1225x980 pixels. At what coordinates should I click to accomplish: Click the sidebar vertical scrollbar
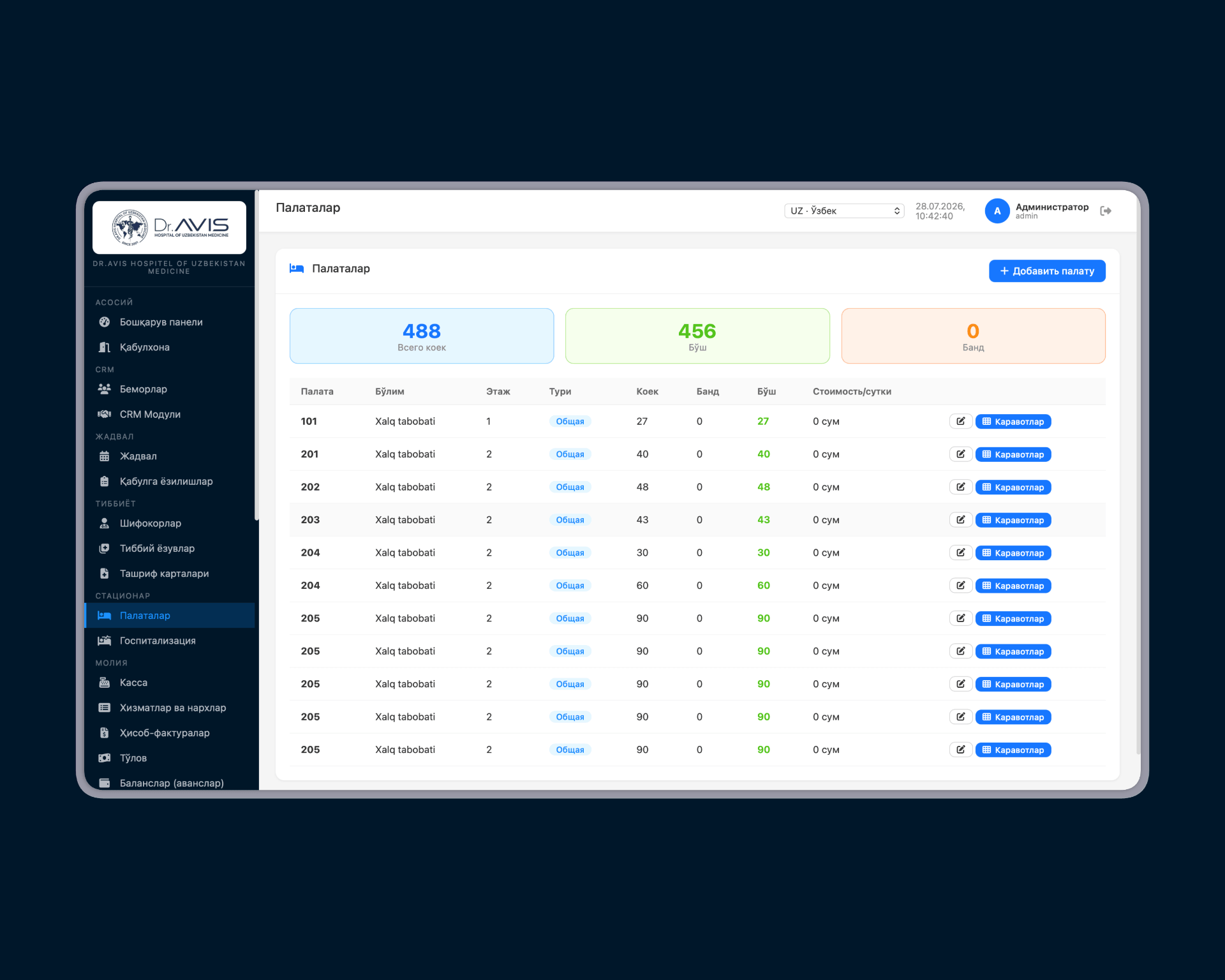(x=256, y=355)
